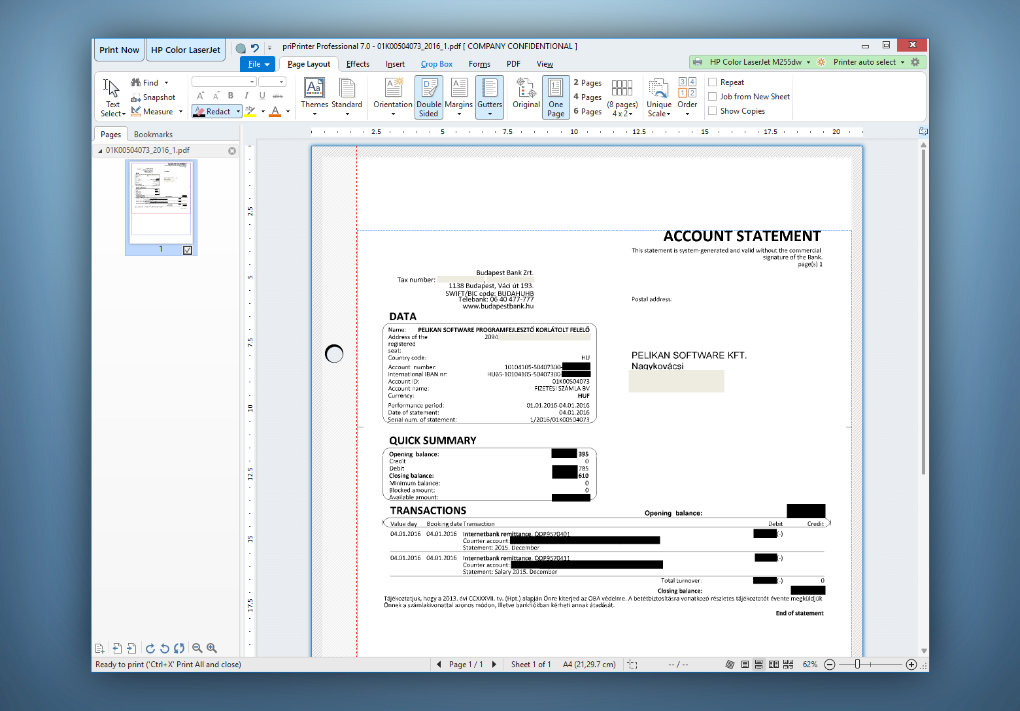Viewport: 1020px width, 711px height.
Task: Remove the 01K00504073_2016_1.pdf job with x icon
Action: (232, 151)
